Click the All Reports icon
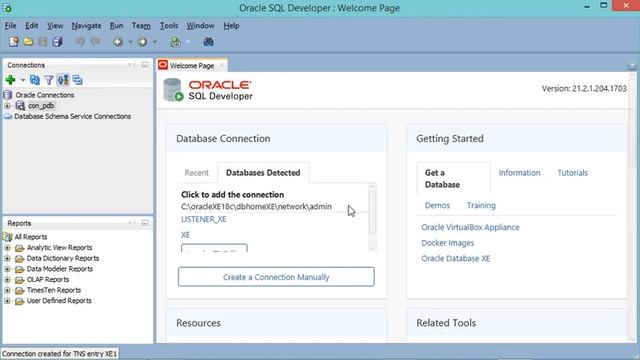Viewport: 640px width, 360px height. pos(7,237)
